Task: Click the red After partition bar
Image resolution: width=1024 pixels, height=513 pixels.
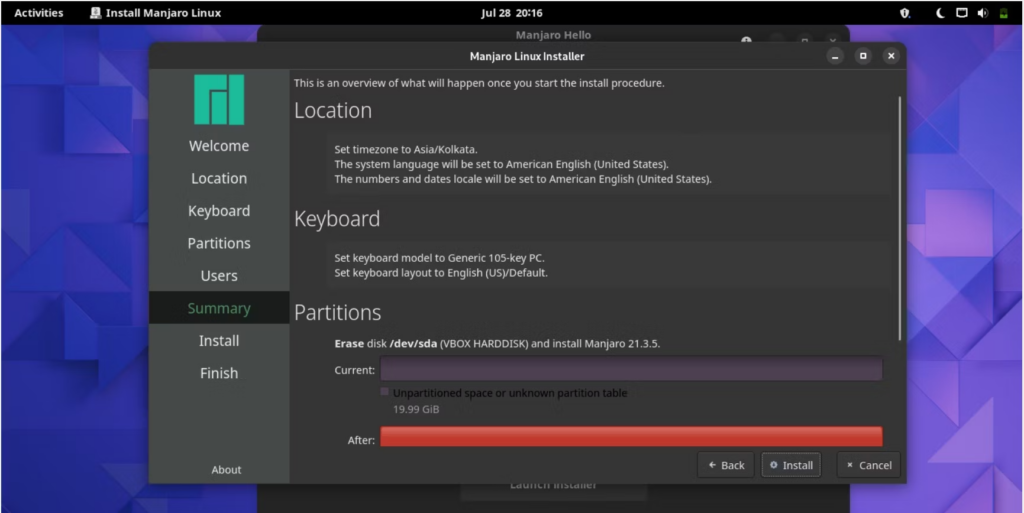Action: point(631,437)
